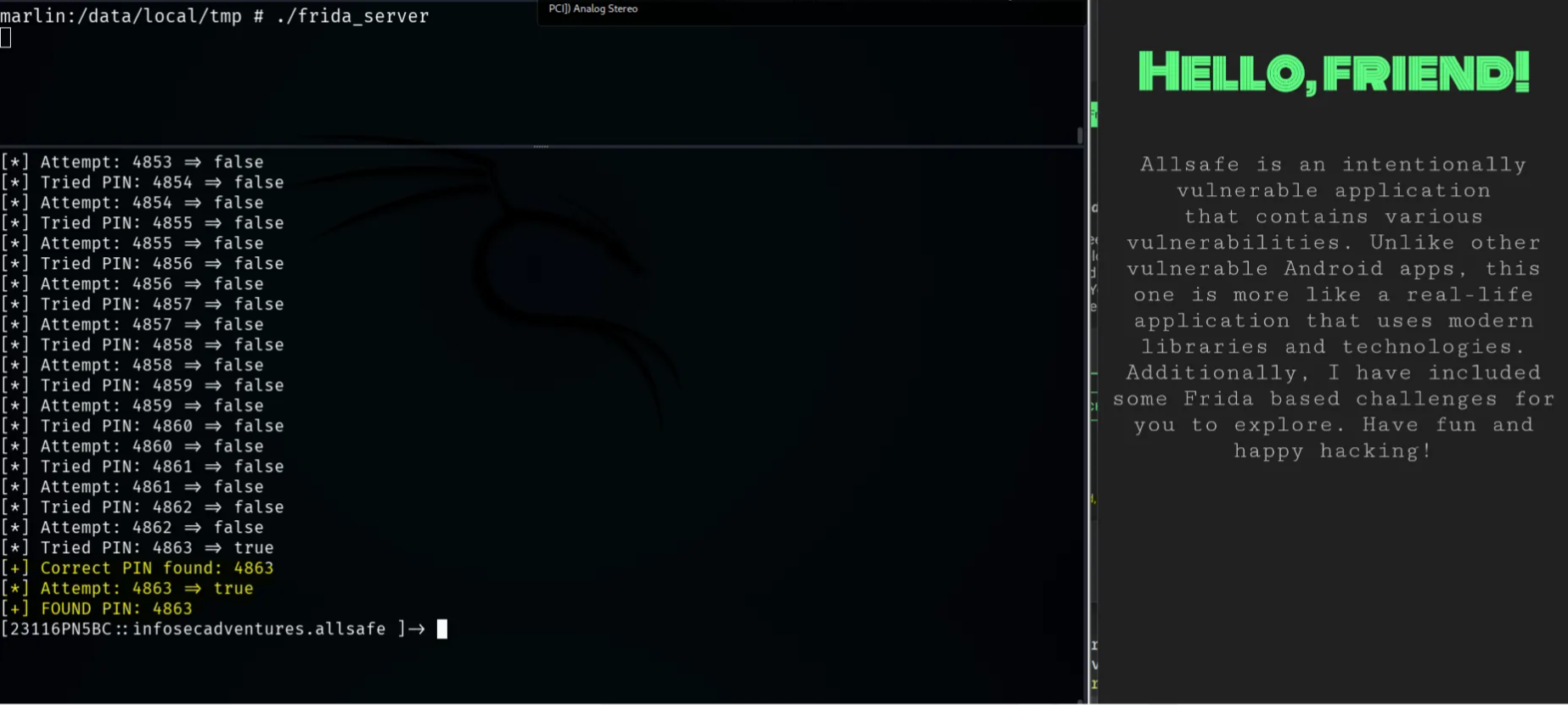Click the vertical divider beside the terminal
The width and height of the screenshot is (1568, 705).
[x=1089, y=352]
